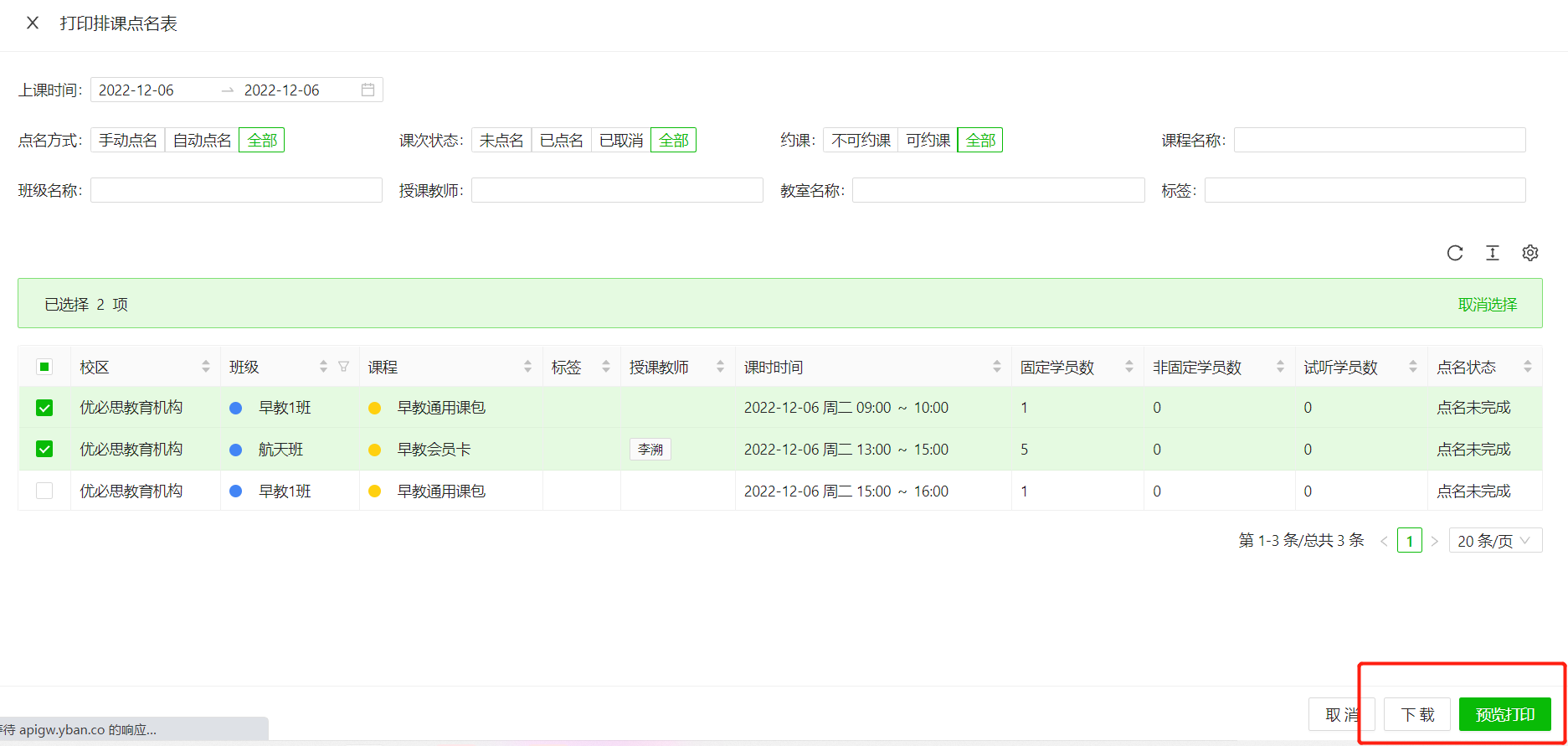Image resolution: width=1568 pixels, height=746 pixels.
Task: Go to next page arrow
Action: click(1434, 542)
